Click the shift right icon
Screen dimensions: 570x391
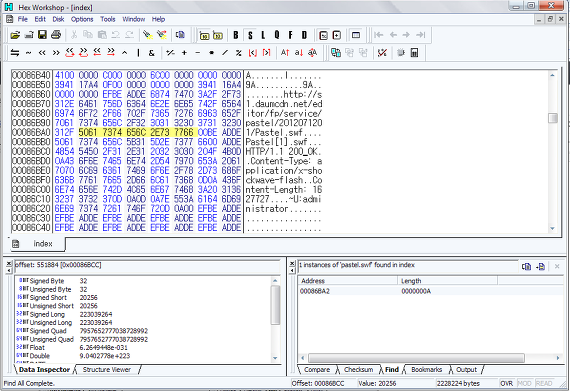[x=56, y=53]
